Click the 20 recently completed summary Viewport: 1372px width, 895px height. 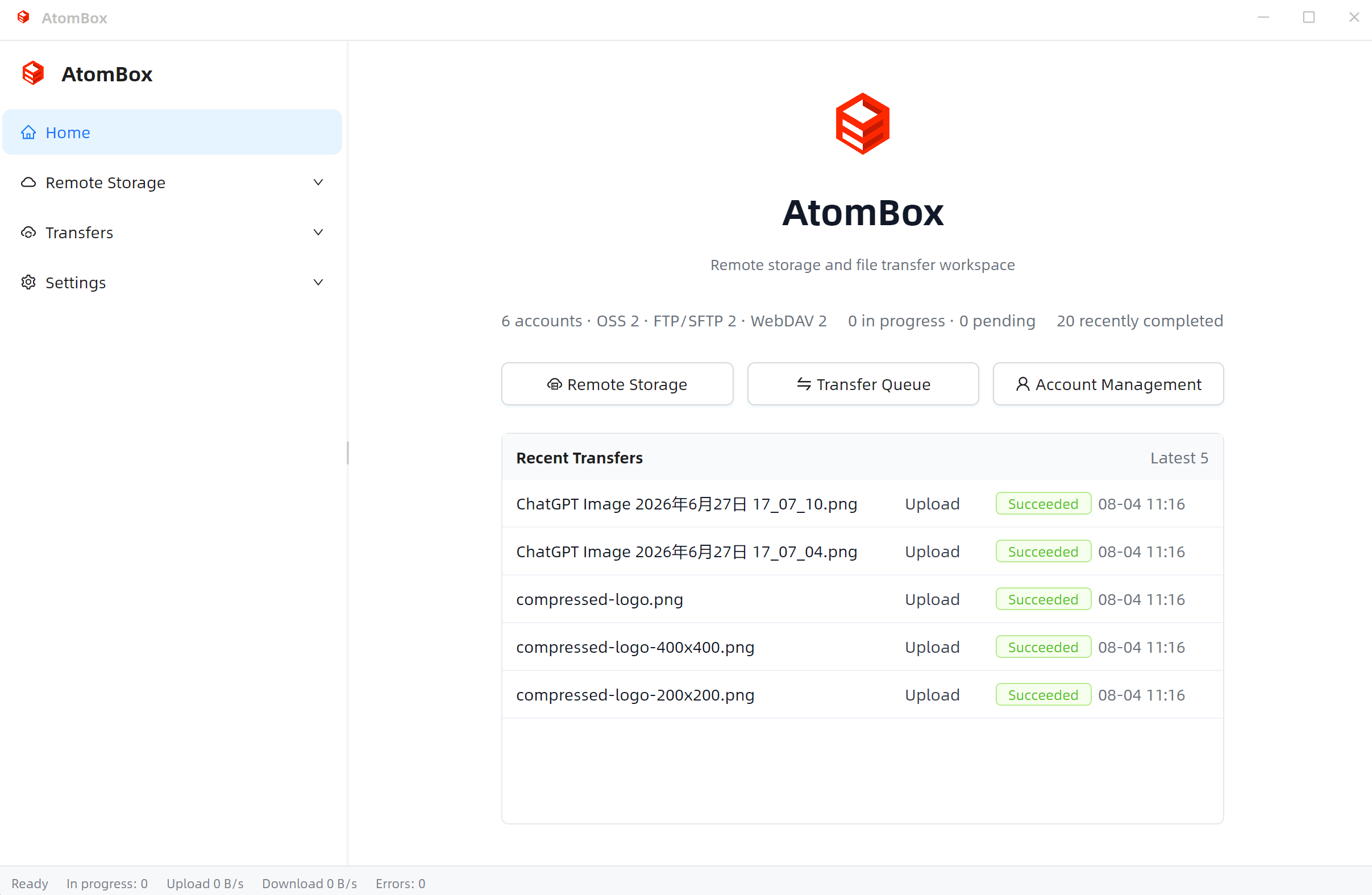click(1139, 321)
